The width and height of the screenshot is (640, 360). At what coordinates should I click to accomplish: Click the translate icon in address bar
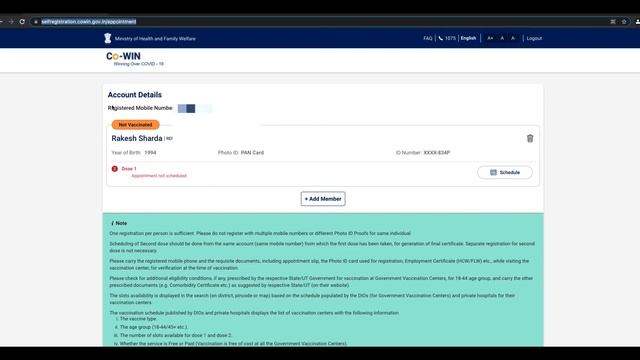[x=613, y=22]
